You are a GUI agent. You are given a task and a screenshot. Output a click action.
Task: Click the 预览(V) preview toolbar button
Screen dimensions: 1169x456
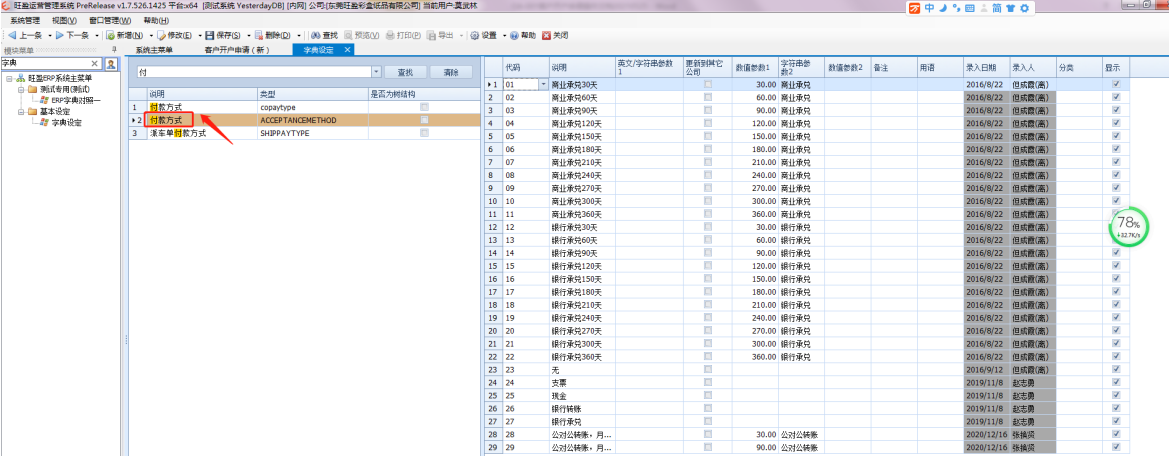click(362, 35)
